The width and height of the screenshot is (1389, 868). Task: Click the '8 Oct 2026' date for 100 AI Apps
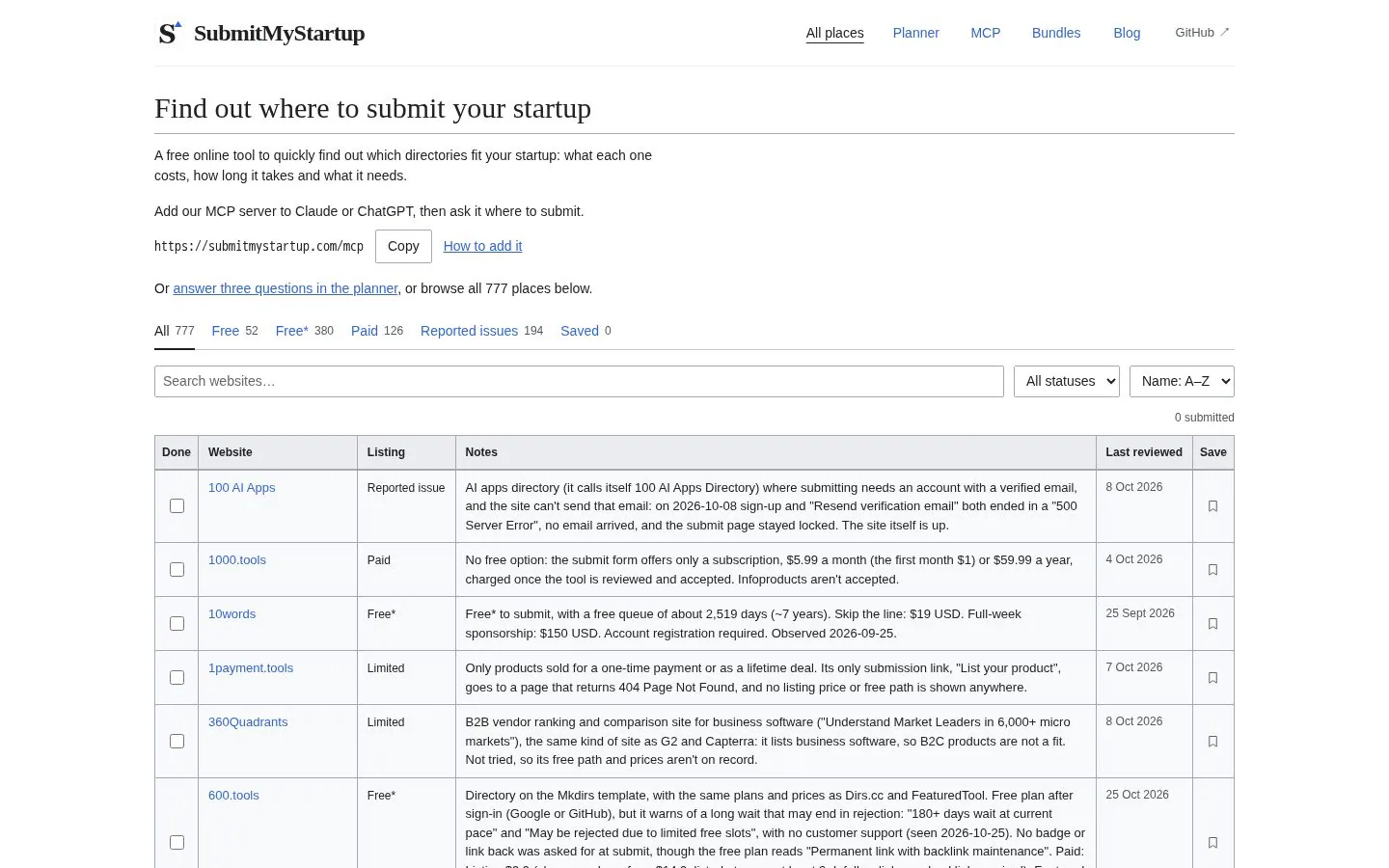coord(1134,487)
